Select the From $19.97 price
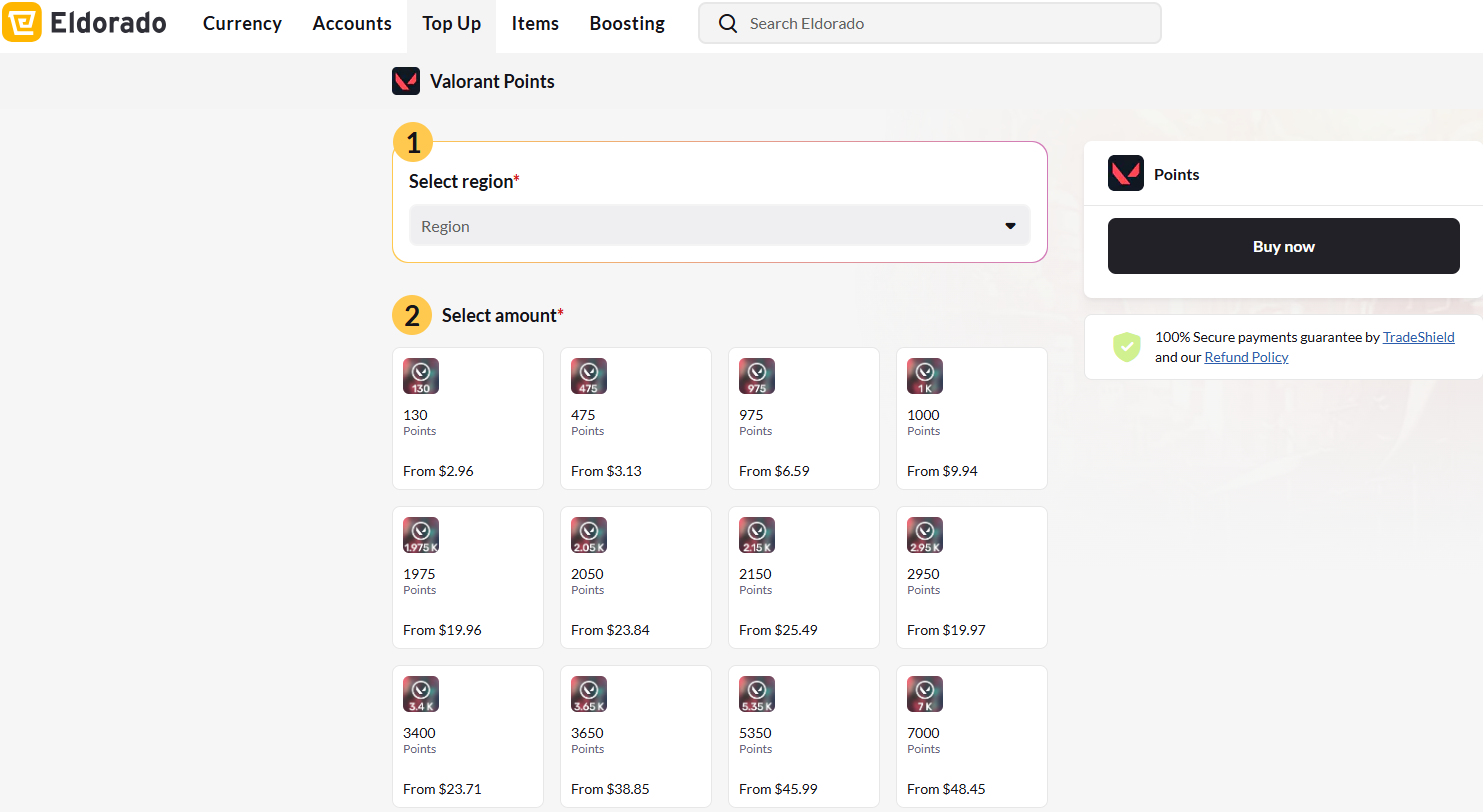This screenshot has height=812, width=1483. 946,630
